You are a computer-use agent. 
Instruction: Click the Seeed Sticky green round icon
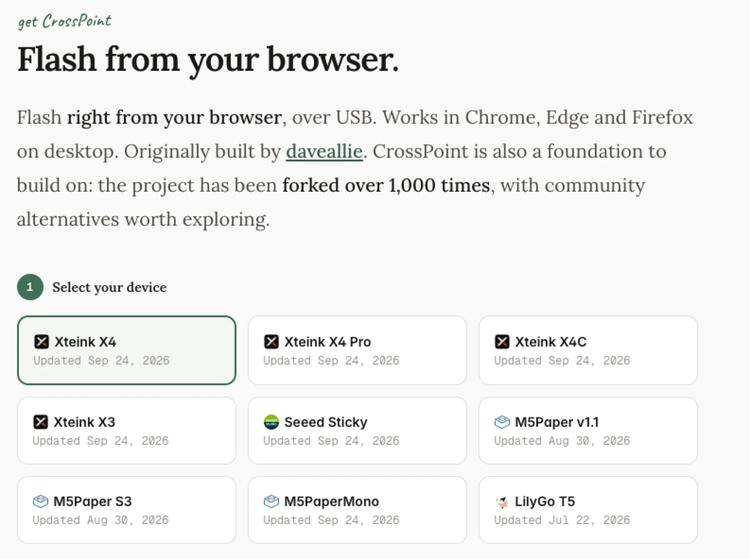pos(271,422)
